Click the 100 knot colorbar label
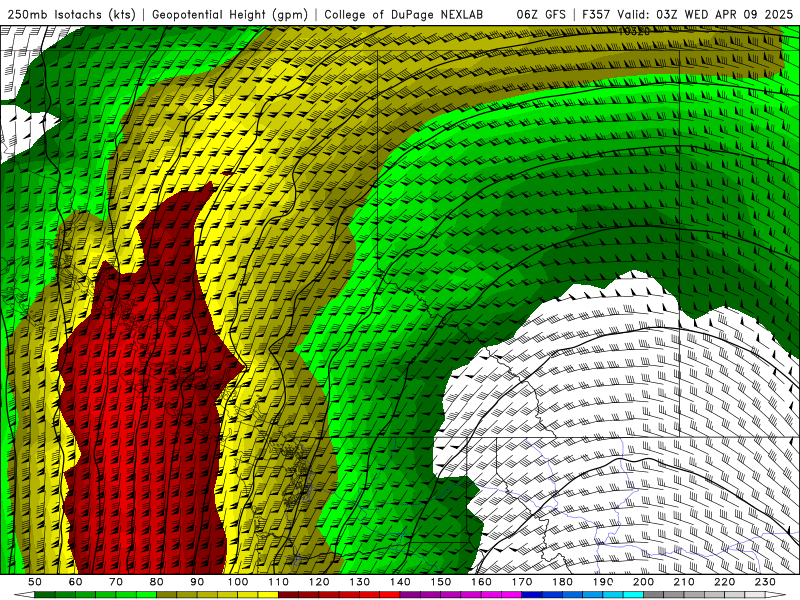The width and height of the screenshot is (800, 600). point(238,582)
